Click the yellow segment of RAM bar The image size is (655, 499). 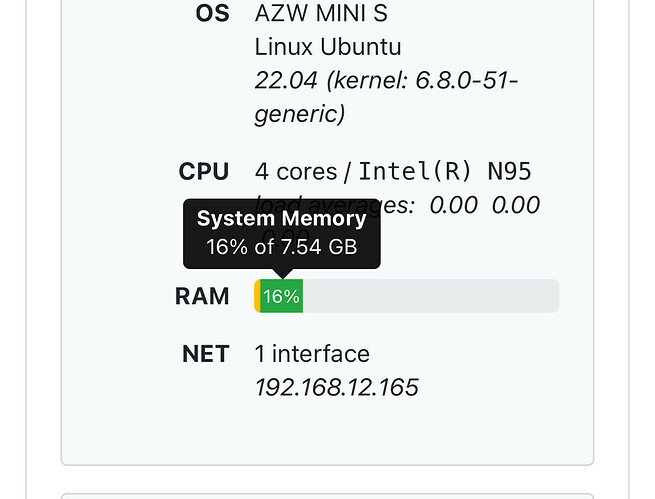click(258, 296)
